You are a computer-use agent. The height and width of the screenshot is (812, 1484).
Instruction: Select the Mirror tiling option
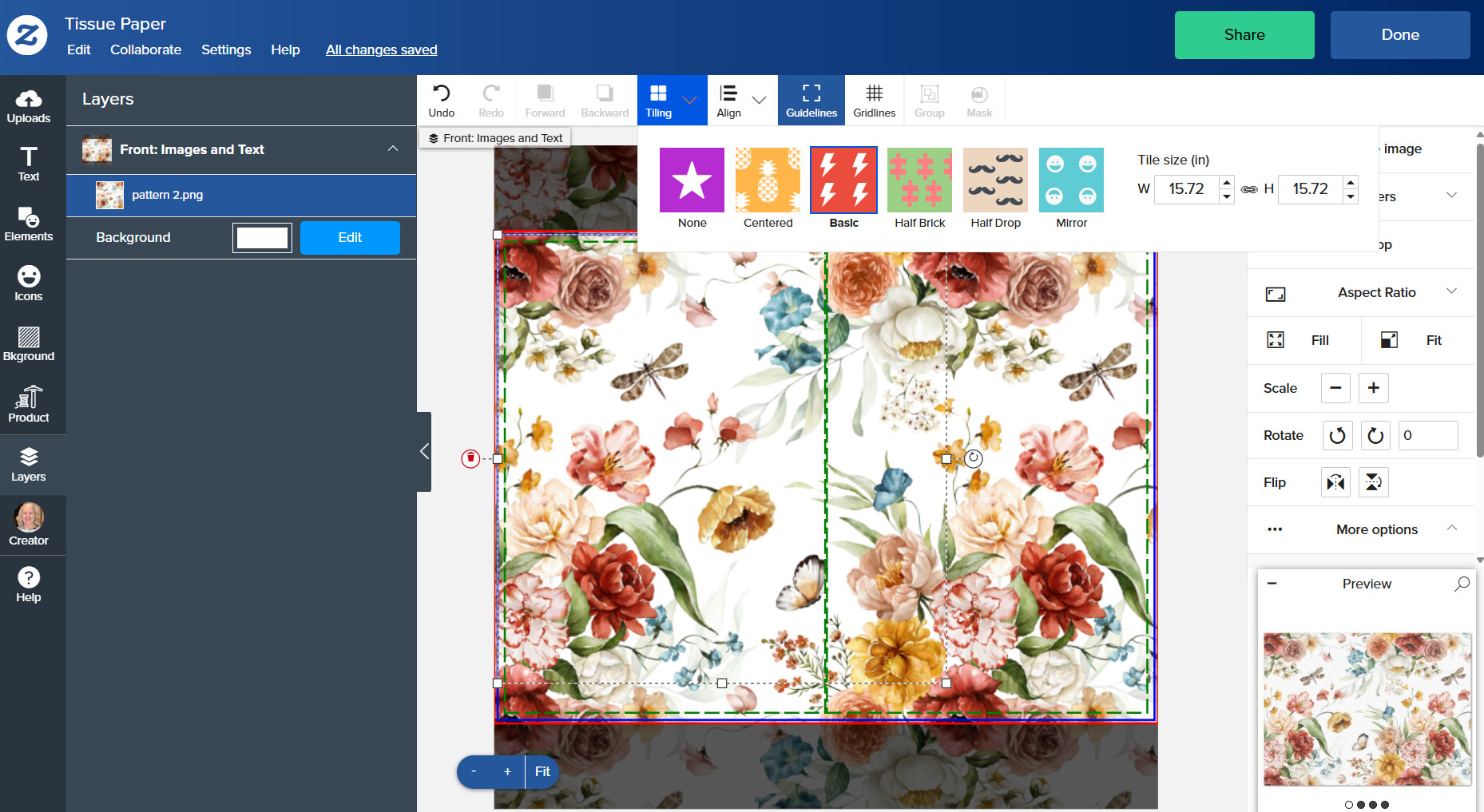tap(1071, 188)
